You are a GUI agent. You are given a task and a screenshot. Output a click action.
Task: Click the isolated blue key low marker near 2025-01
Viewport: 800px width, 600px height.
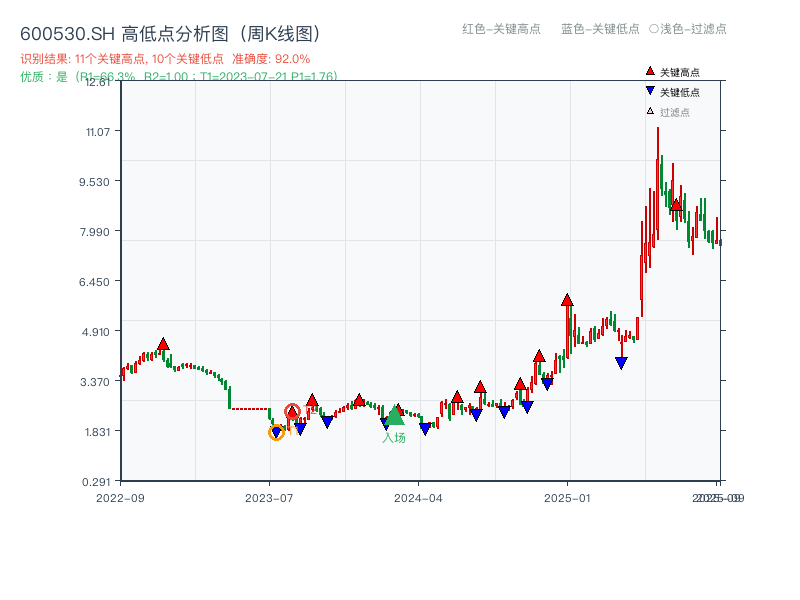pyautogui.click(x=621, y=363)
